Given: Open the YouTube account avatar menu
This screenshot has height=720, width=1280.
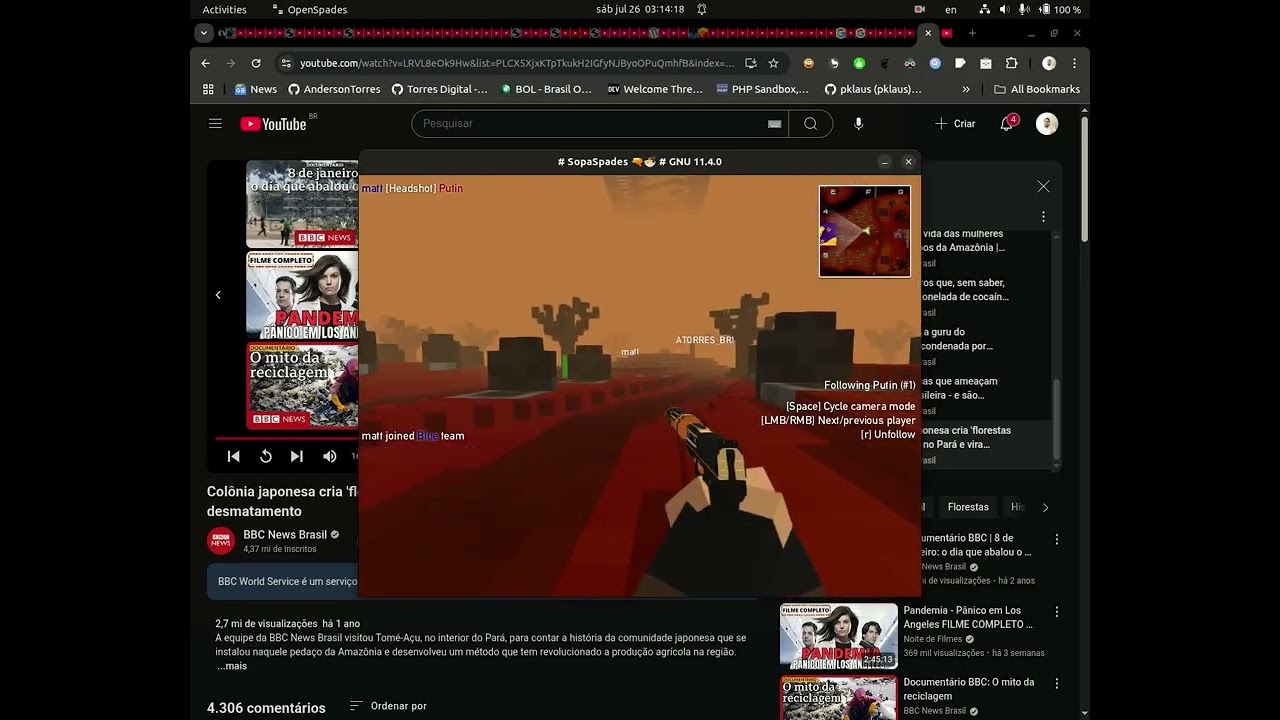Looking at the screenshot, I should click(x=1047, y=124).
